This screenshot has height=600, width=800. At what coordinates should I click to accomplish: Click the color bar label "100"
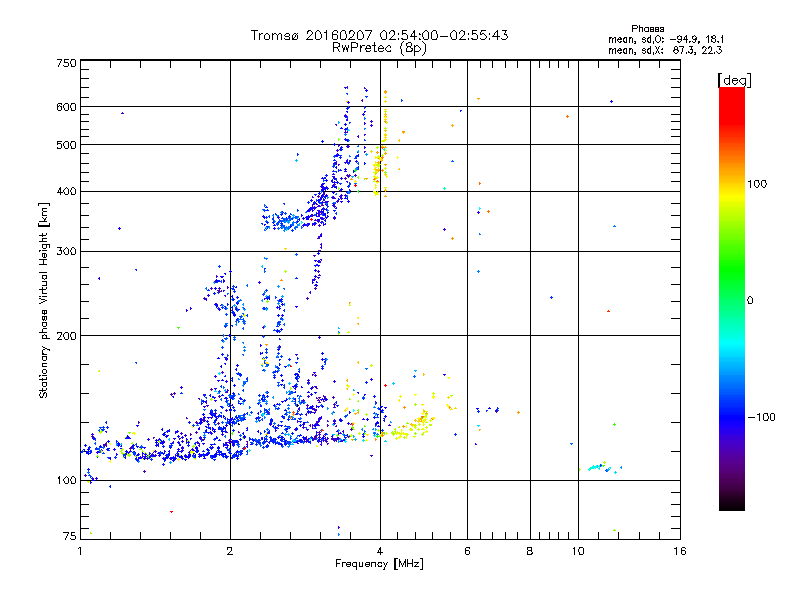(758, 184)
